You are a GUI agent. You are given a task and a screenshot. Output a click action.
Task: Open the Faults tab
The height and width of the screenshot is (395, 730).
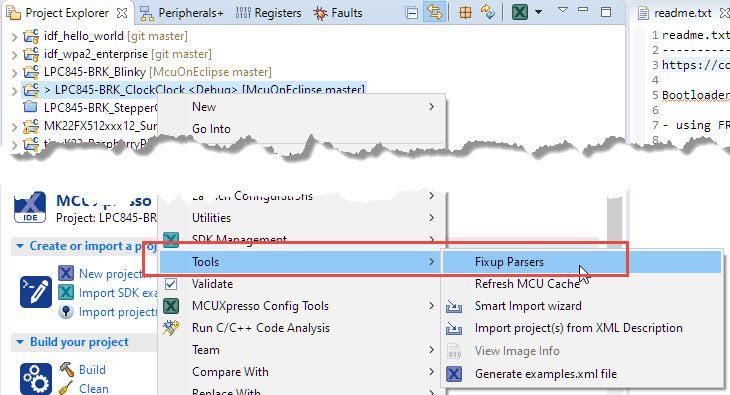(x=338, y=13)
